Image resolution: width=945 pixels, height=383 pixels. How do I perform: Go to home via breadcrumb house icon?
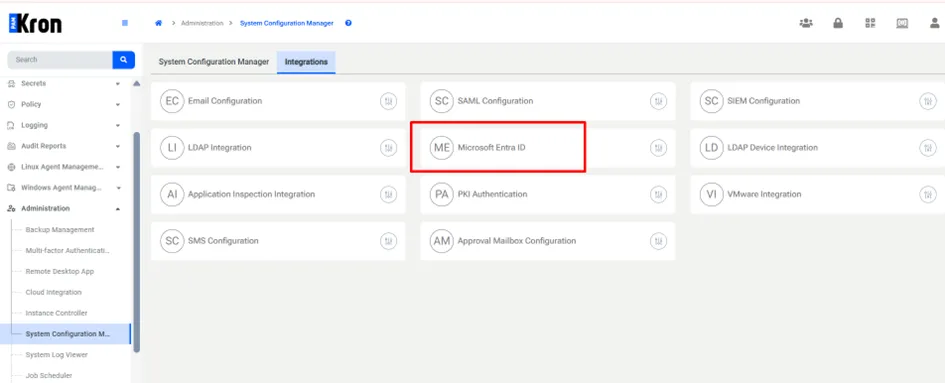point(159,23)
